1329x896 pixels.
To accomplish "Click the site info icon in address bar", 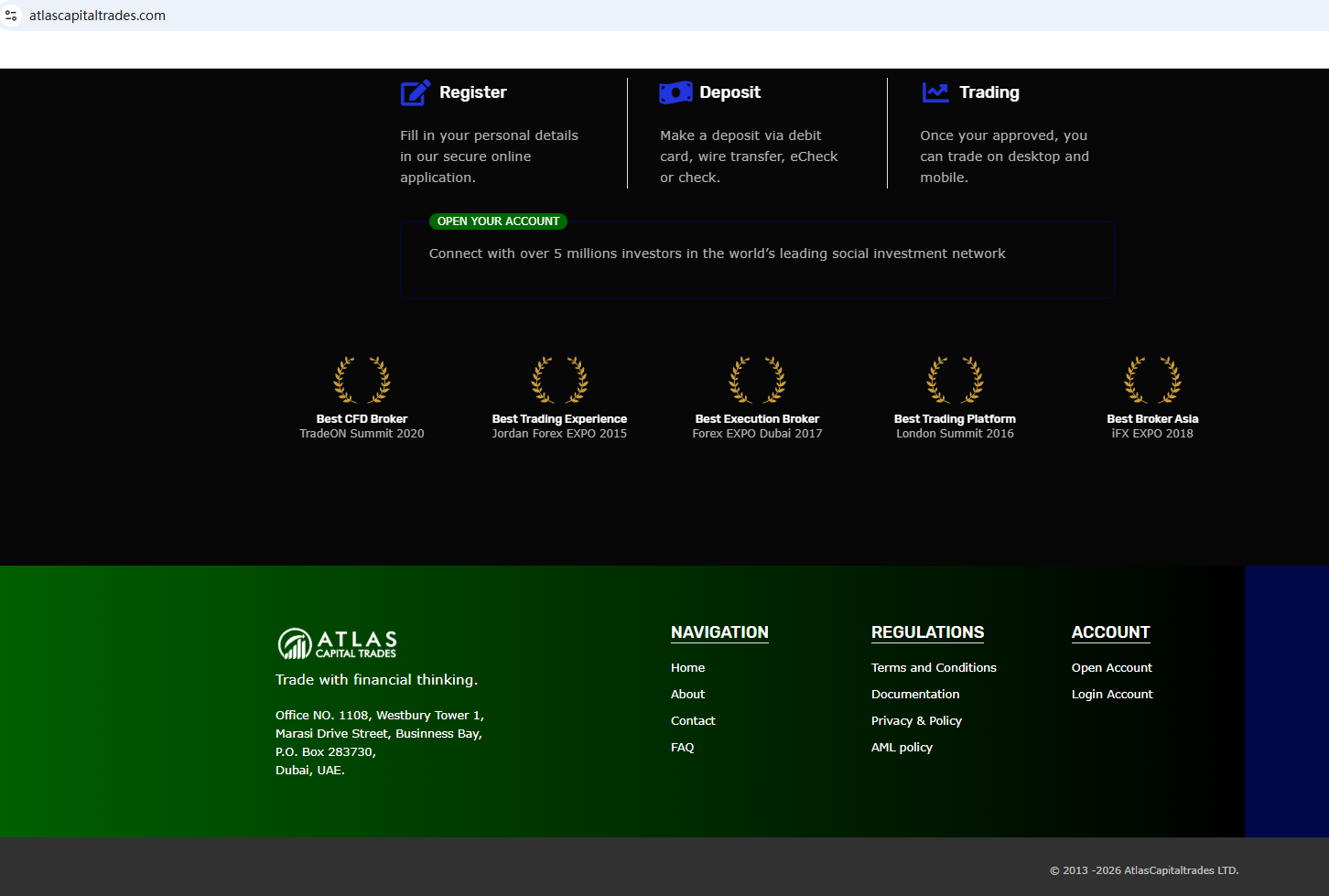I will (12, 16).
